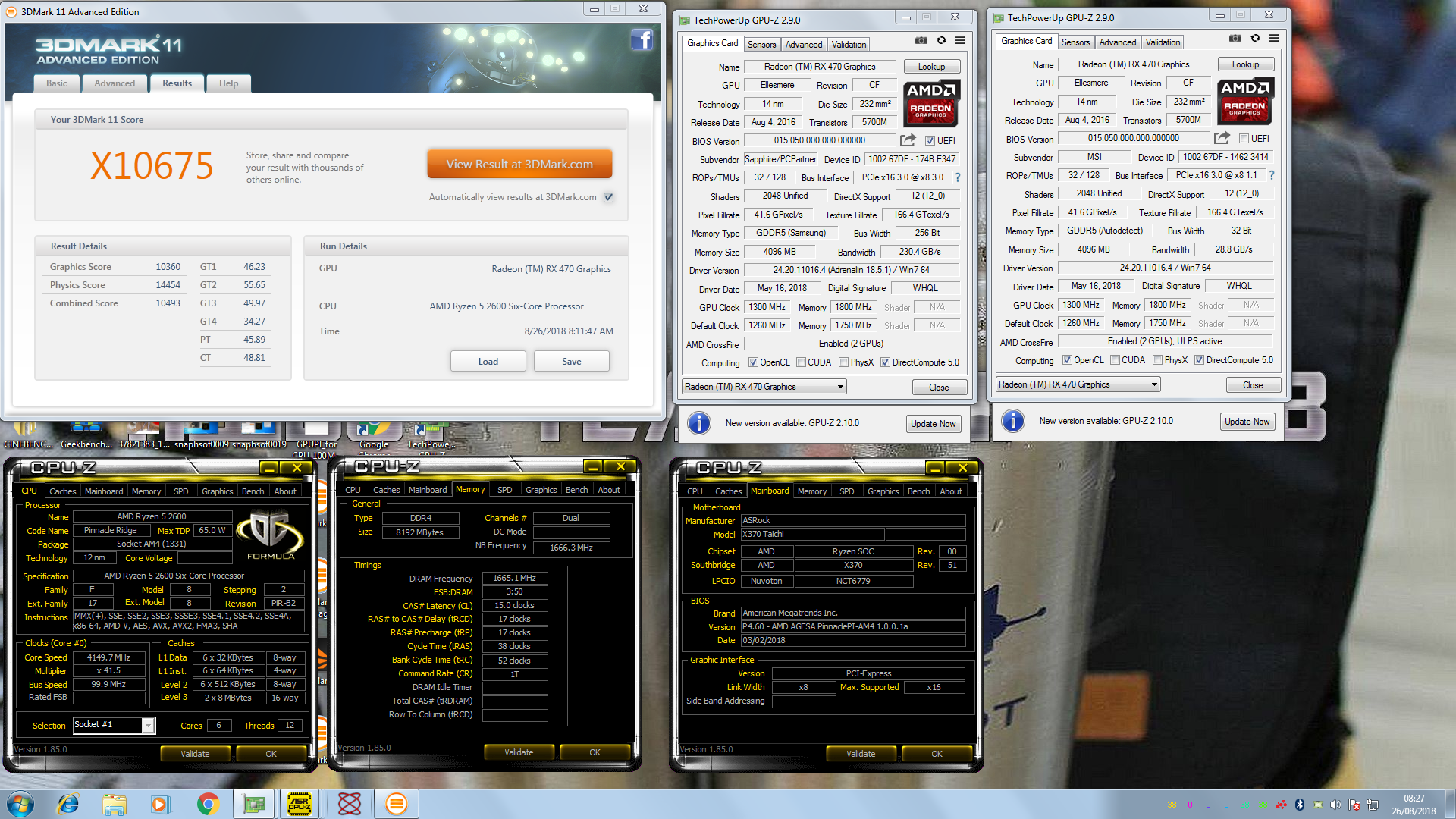The height and width of the screenshot is (819, 1456).
Task: Switch to Basic tab in 3DMark 11
Action: (x=57, y=83)
